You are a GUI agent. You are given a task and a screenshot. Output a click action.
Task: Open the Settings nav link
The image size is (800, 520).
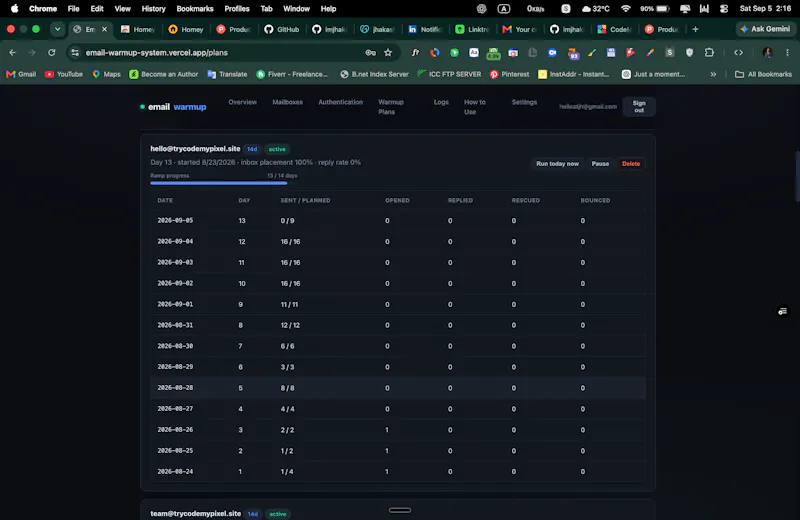pyautogui.click(x=524, y=102)
